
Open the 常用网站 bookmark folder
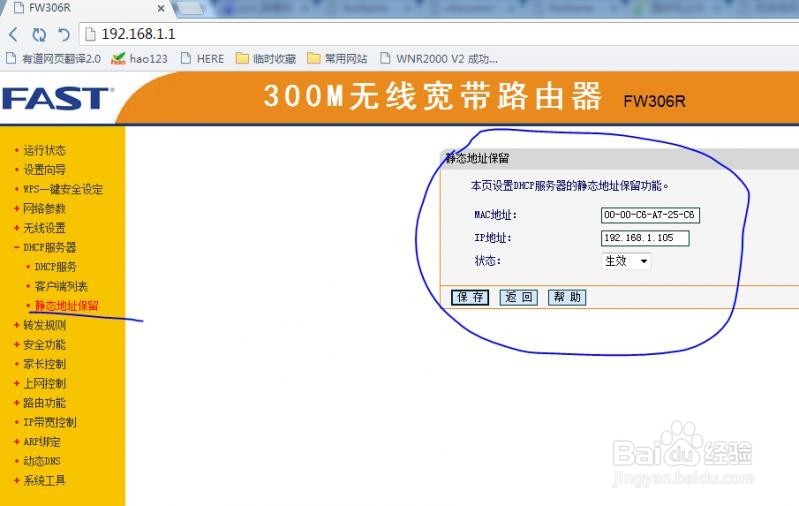click(337, 59)
